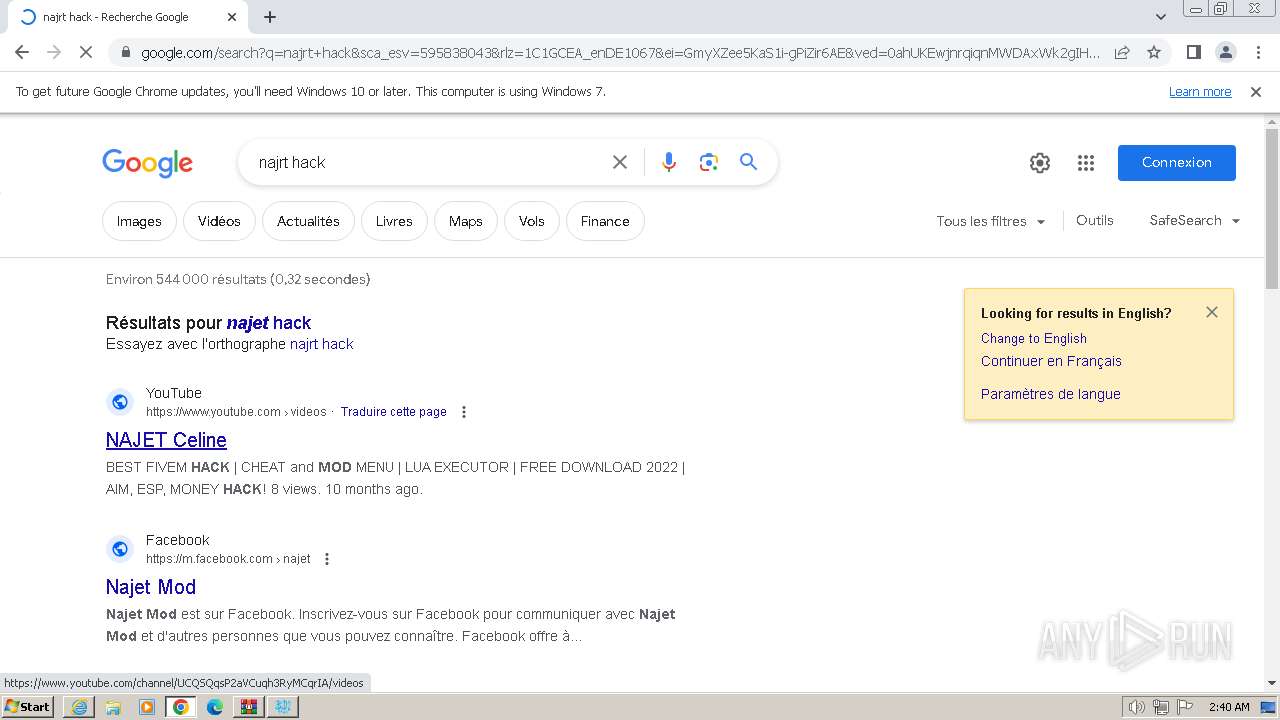
Task: Expand SafeSearch dropdown
Action: click(x=1195, y=221)
